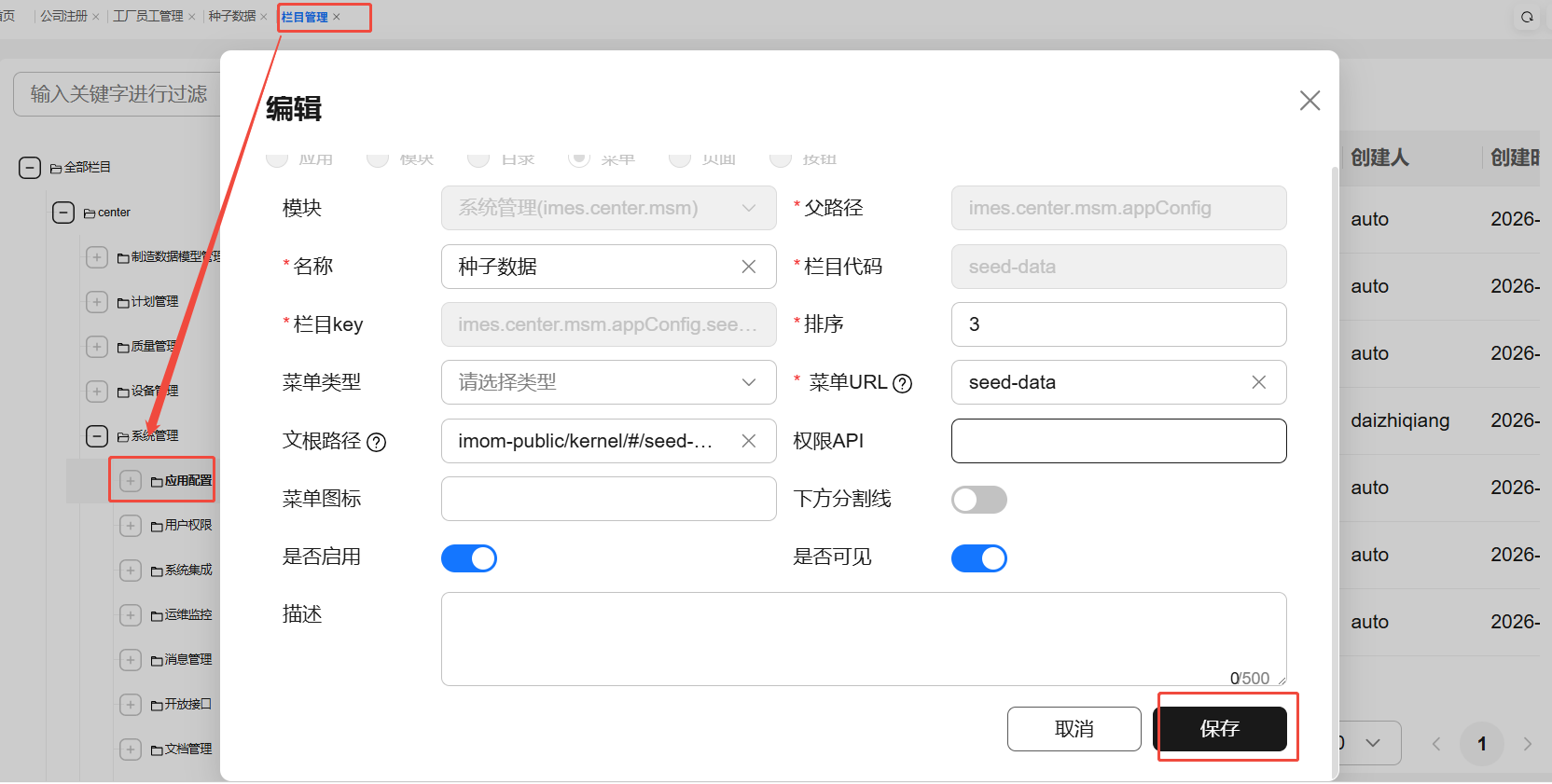The height and width of the screenshot is (784, 1552).
Task: Click the help icon next to 菜单URL
Action: tap(902, 383)
